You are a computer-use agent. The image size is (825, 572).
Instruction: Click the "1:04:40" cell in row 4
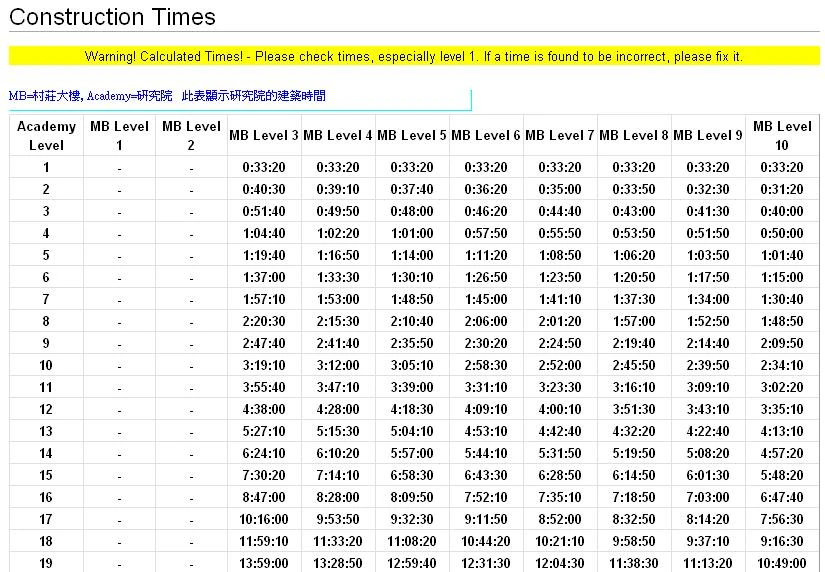[x=264, y=233]
